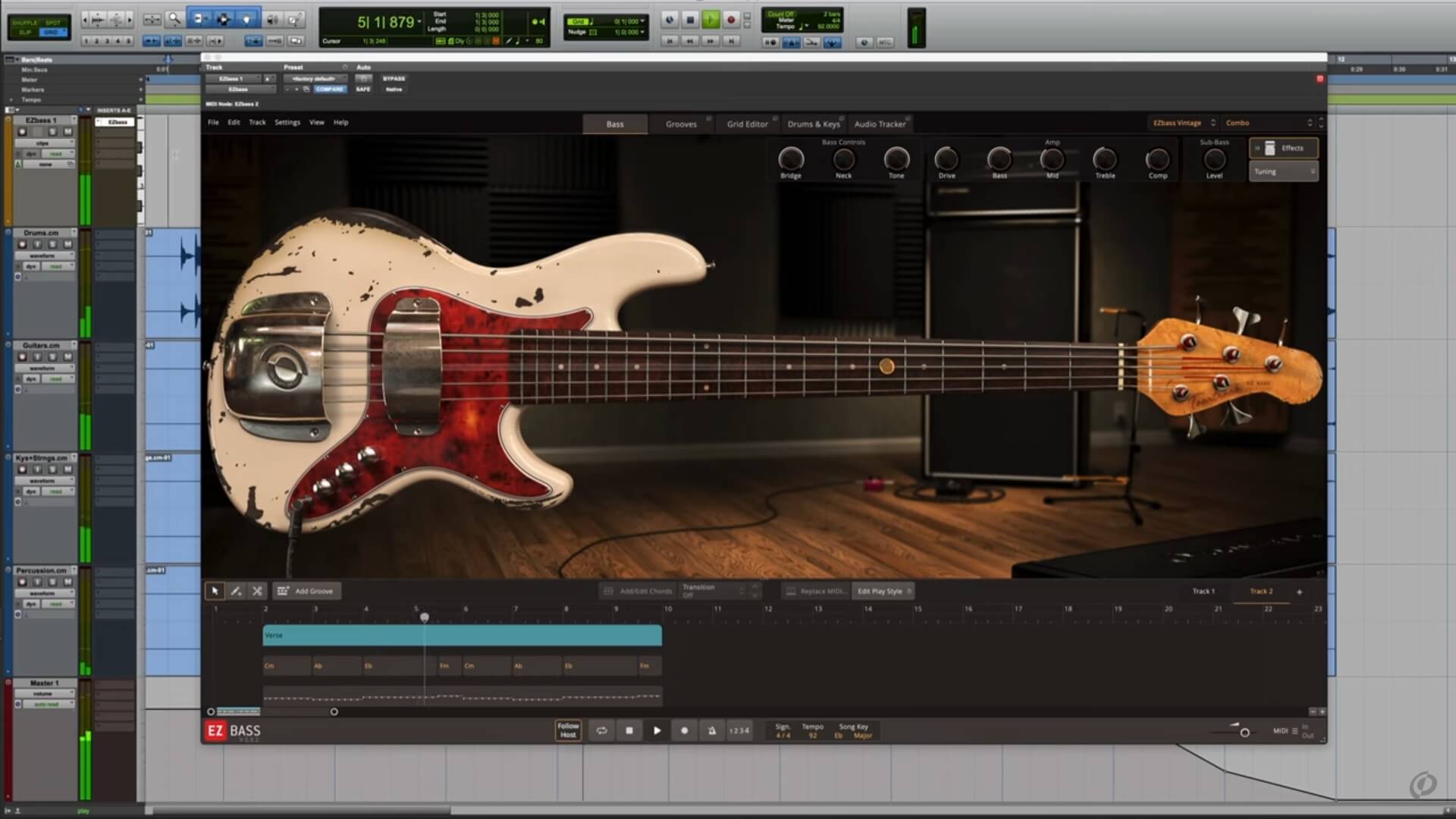Click the Sub-Bass Level knob
The width and height of the screenshot is (1456, 819).
[x=1214, y=159]
